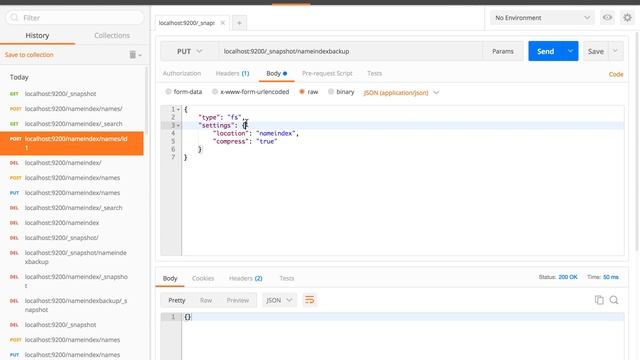The image size is (640, 360).
Task: Toggle line wrap icon in response
Action: (x=309, y=300)
